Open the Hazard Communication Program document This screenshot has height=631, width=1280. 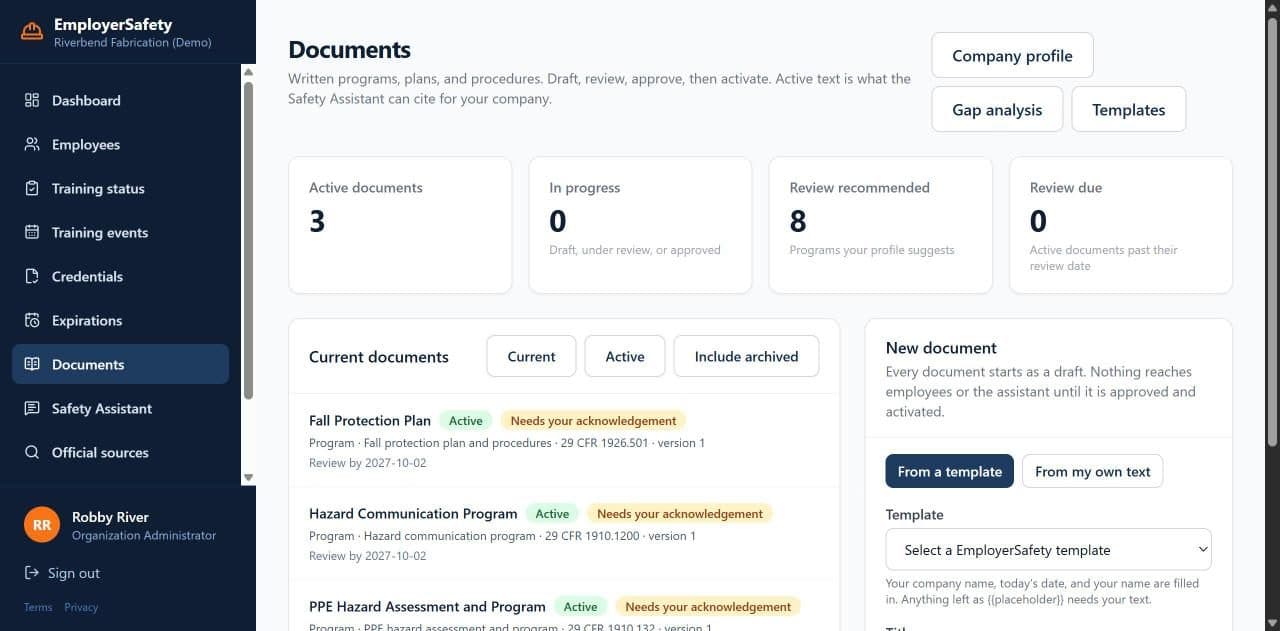[x=413, y=514]
